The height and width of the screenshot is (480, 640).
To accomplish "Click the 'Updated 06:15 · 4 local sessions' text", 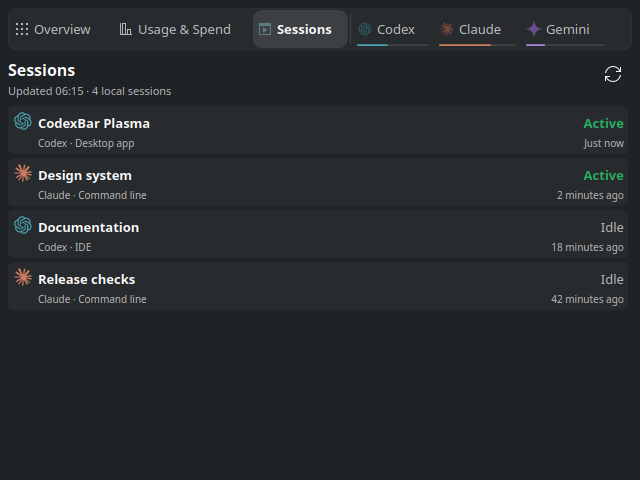I will pyautogui.click(x=90, y=91).
